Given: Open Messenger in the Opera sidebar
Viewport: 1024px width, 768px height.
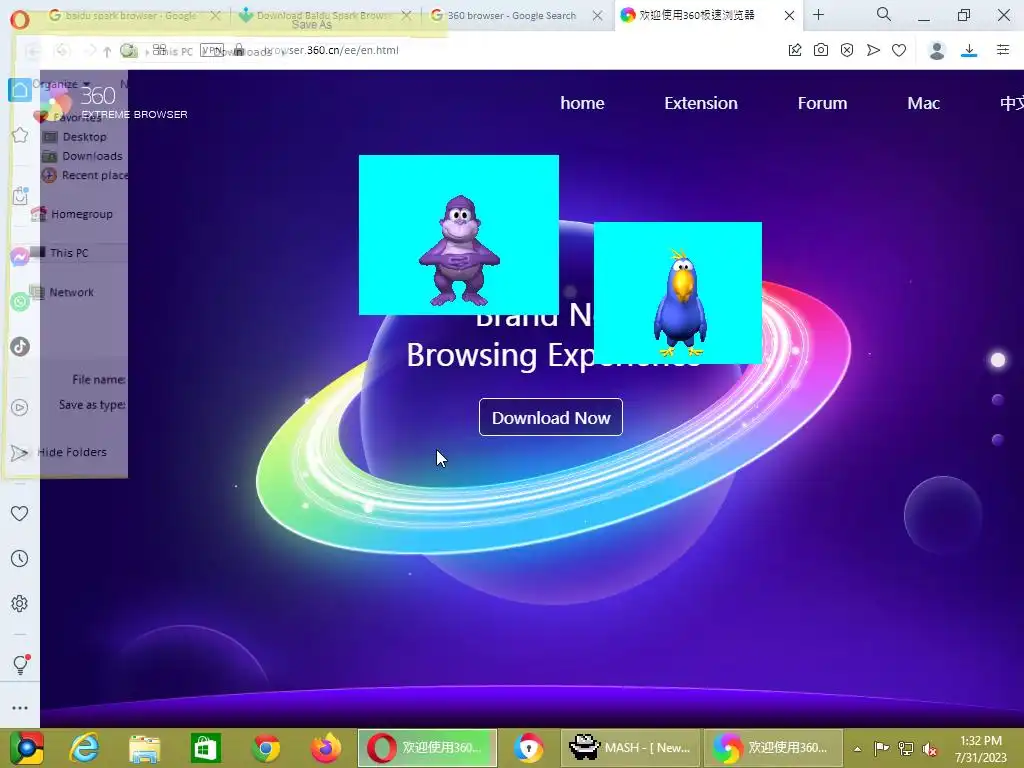Looking at the screenshot, I should tap(20, 257).
